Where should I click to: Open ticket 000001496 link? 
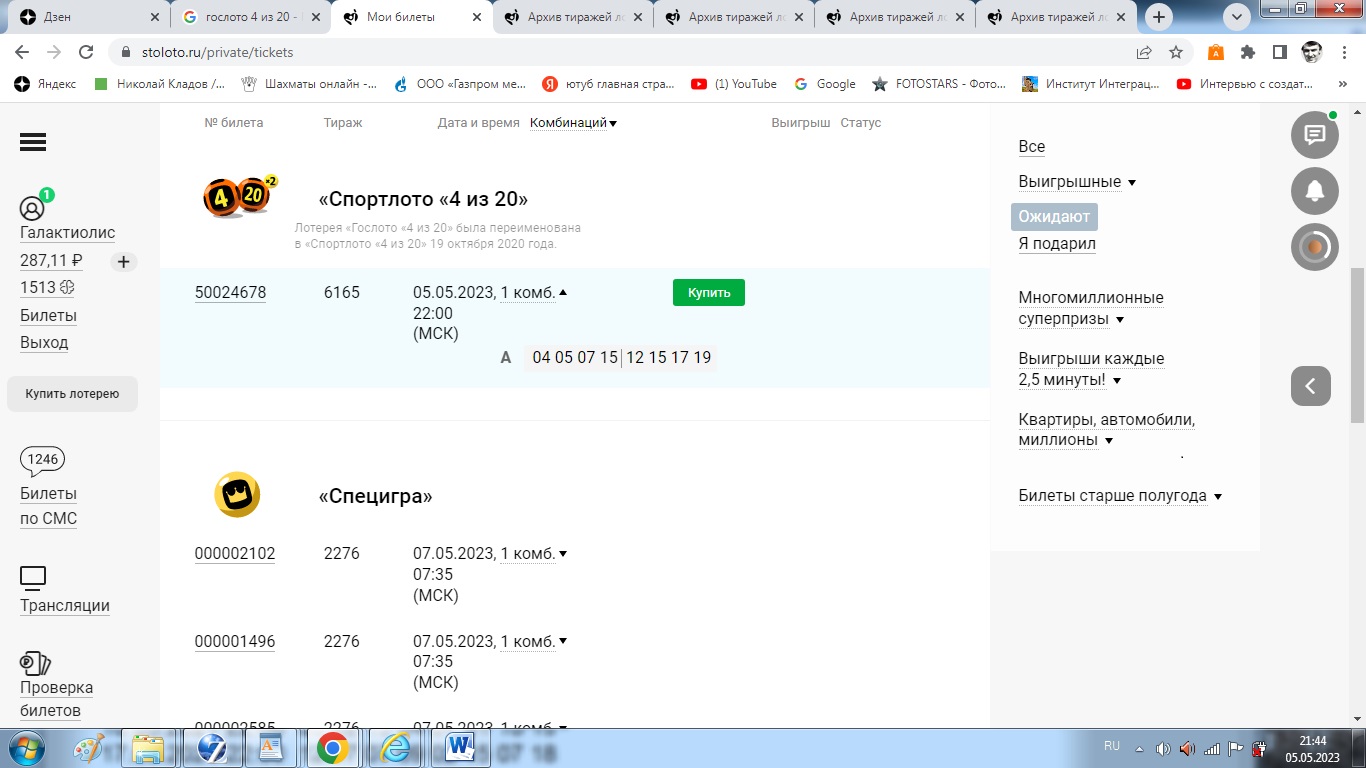235,642
